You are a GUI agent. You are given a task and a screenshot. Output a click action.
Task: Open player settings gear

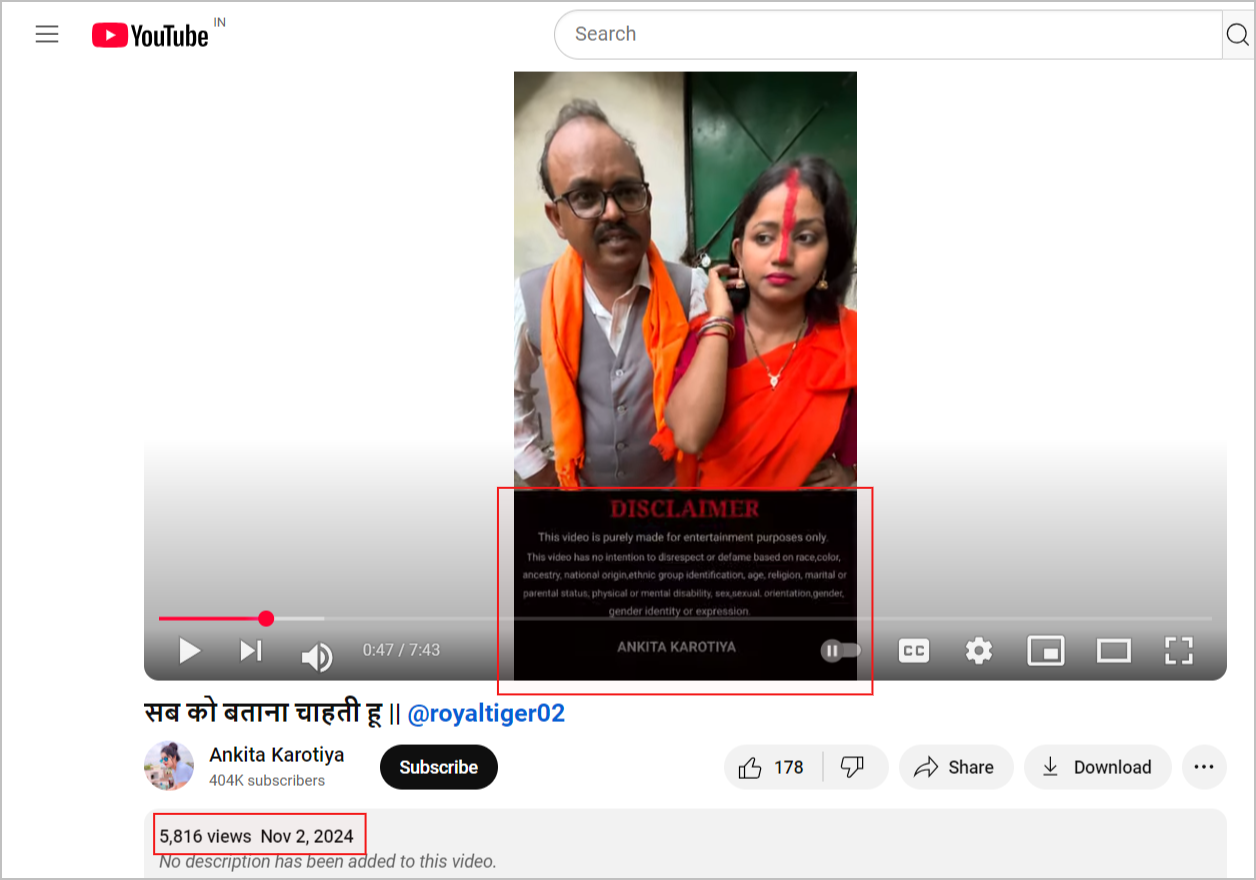979,651
